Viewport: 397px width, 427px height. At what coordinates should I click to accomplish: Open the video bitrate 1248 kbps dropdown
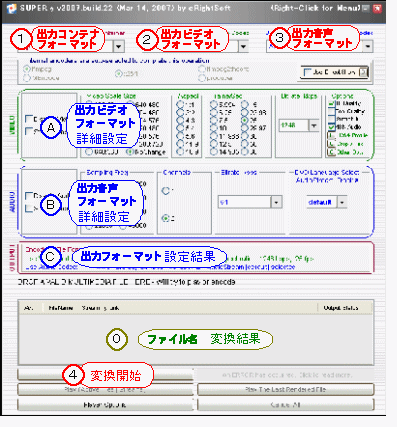(x=314, y=126)
